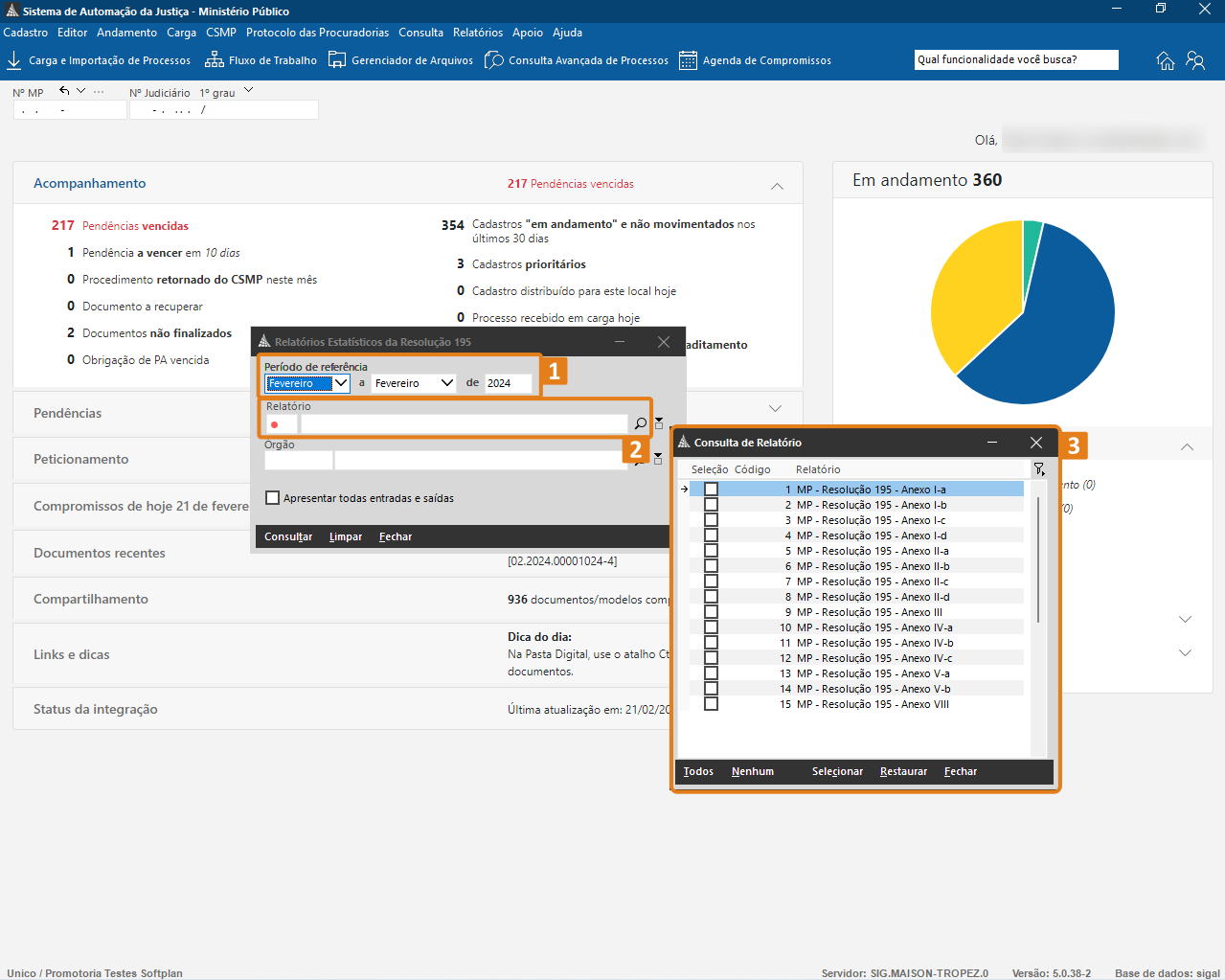Open the Documentos recentes section

point(100,554)
